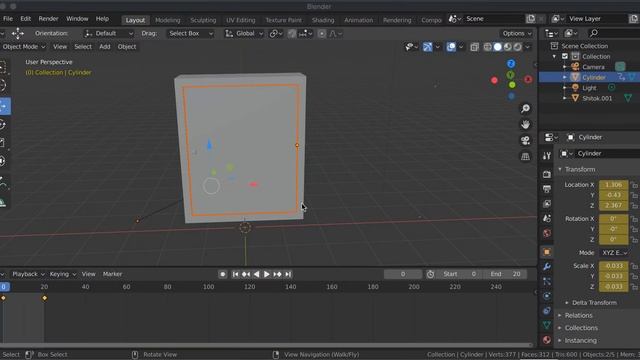Viewport: 640px width, 360px height.
Task: Click the outliner search magnifier
Action: coord(594,33)
